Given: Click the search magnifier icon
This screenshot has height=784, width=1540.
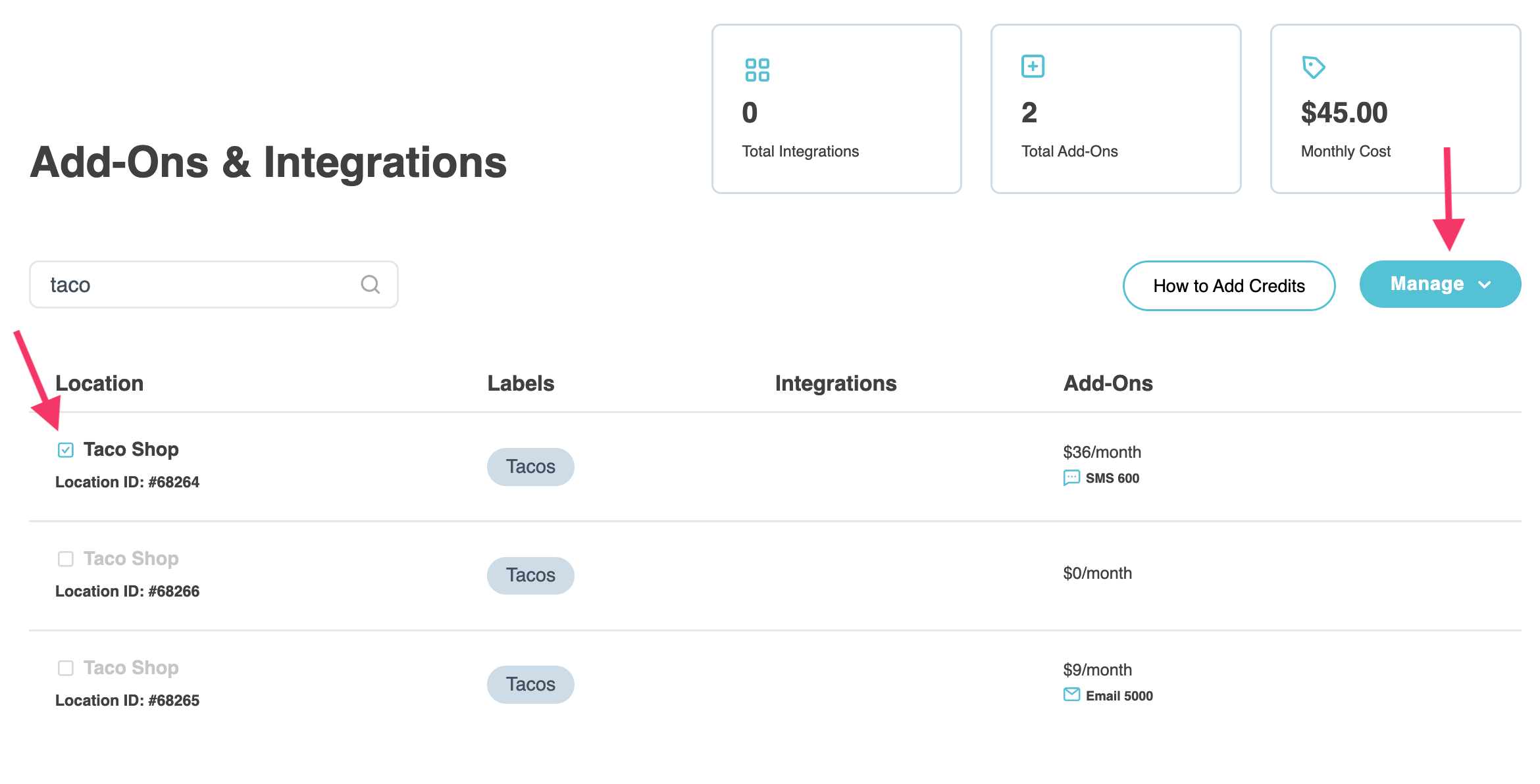Looking at the screenshot, I should (x=370, y=284).
